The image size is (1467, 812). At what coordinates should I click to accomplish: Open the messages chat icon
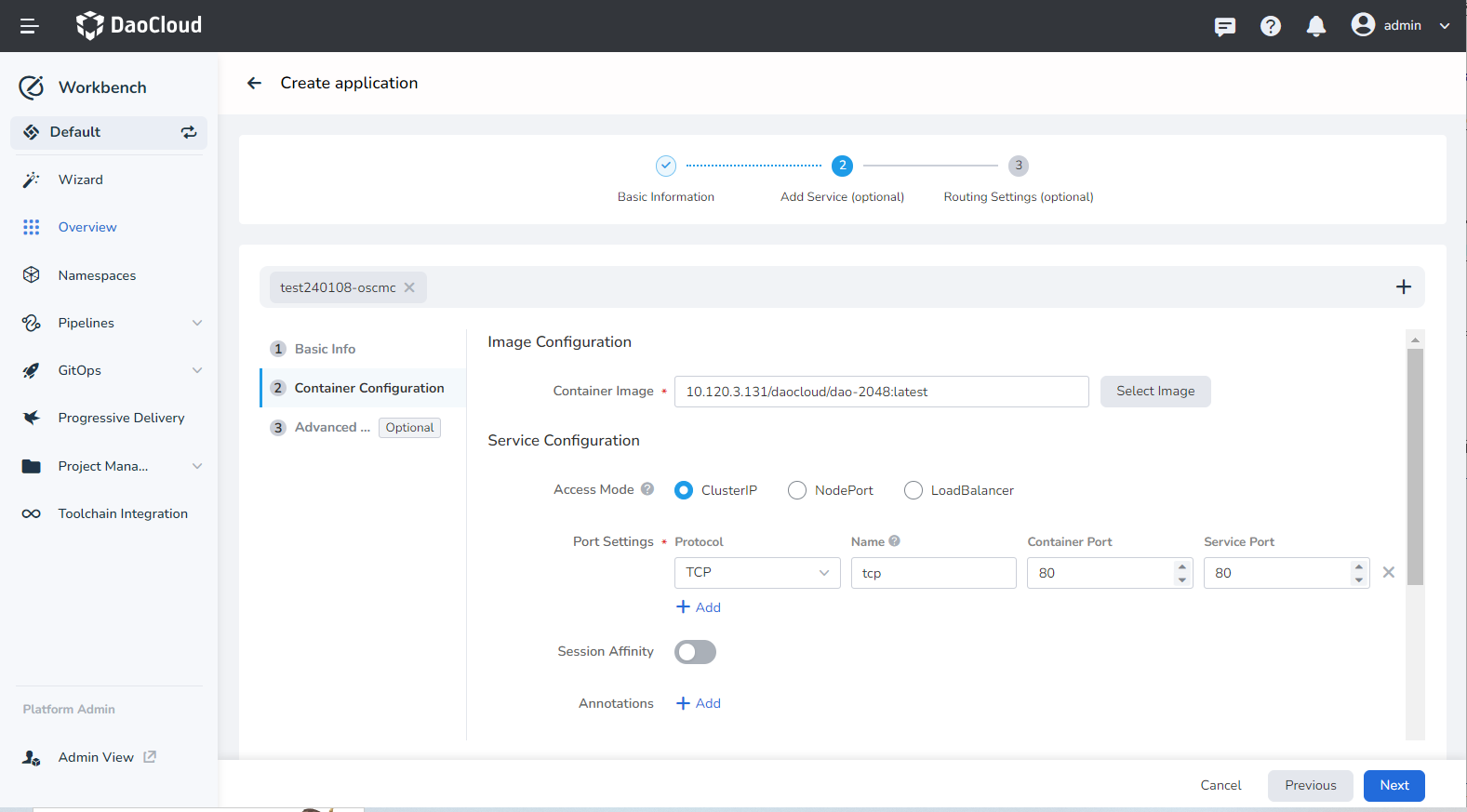[x=1224, y=26]
